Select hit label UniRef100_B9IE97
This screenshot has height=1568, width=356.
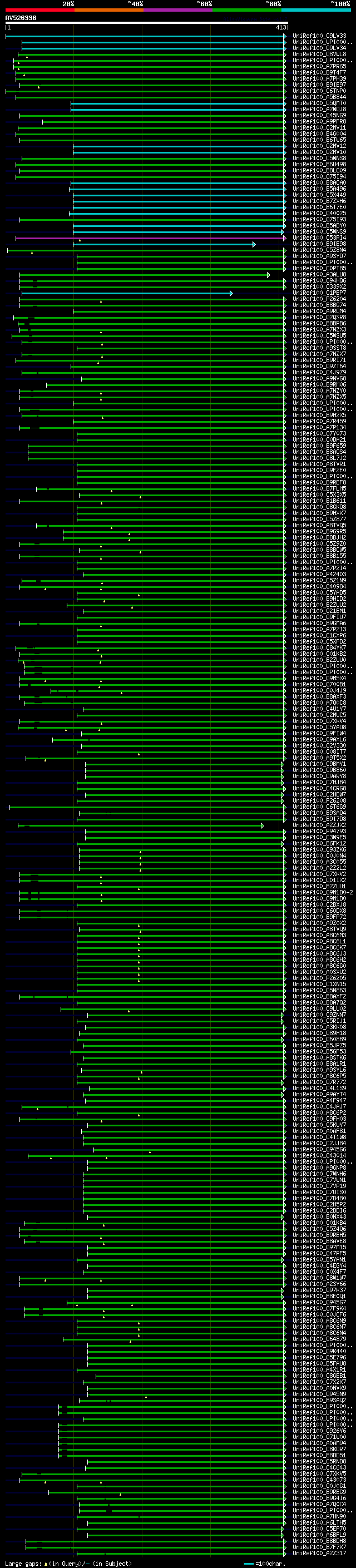[x=319, y=85]
